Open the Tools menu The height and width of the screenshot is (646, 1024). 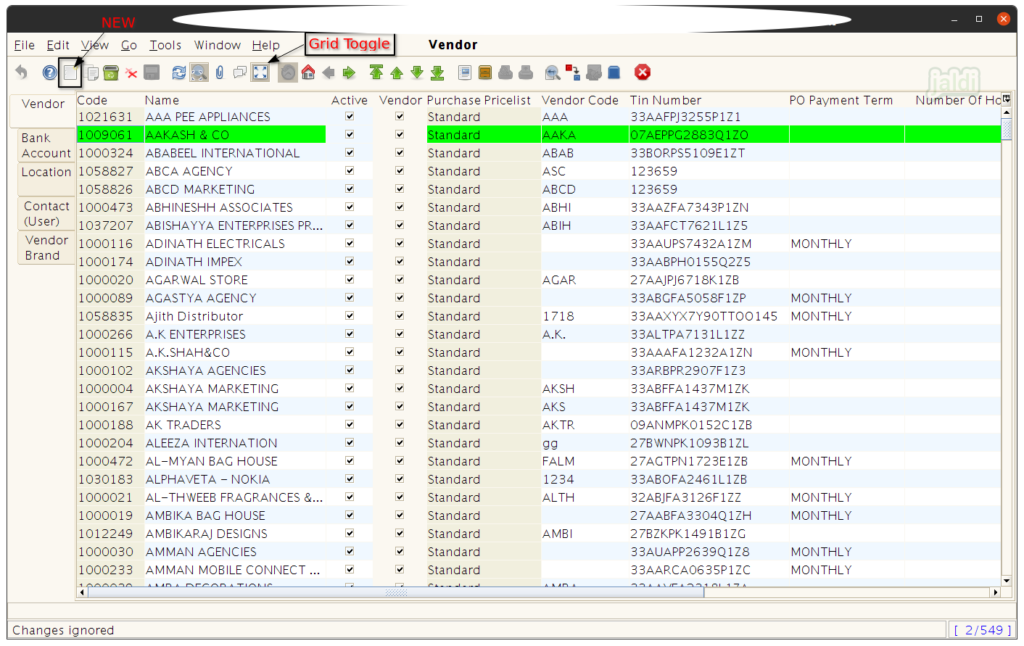pyautogui.click(x=165, y=45)
